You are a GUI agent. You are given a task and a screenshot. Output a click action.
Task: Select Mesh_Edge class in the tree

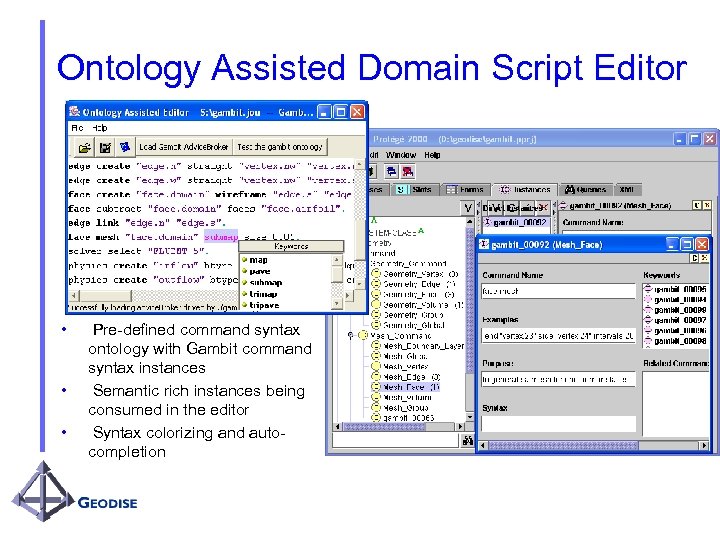[x=406, y=377]
